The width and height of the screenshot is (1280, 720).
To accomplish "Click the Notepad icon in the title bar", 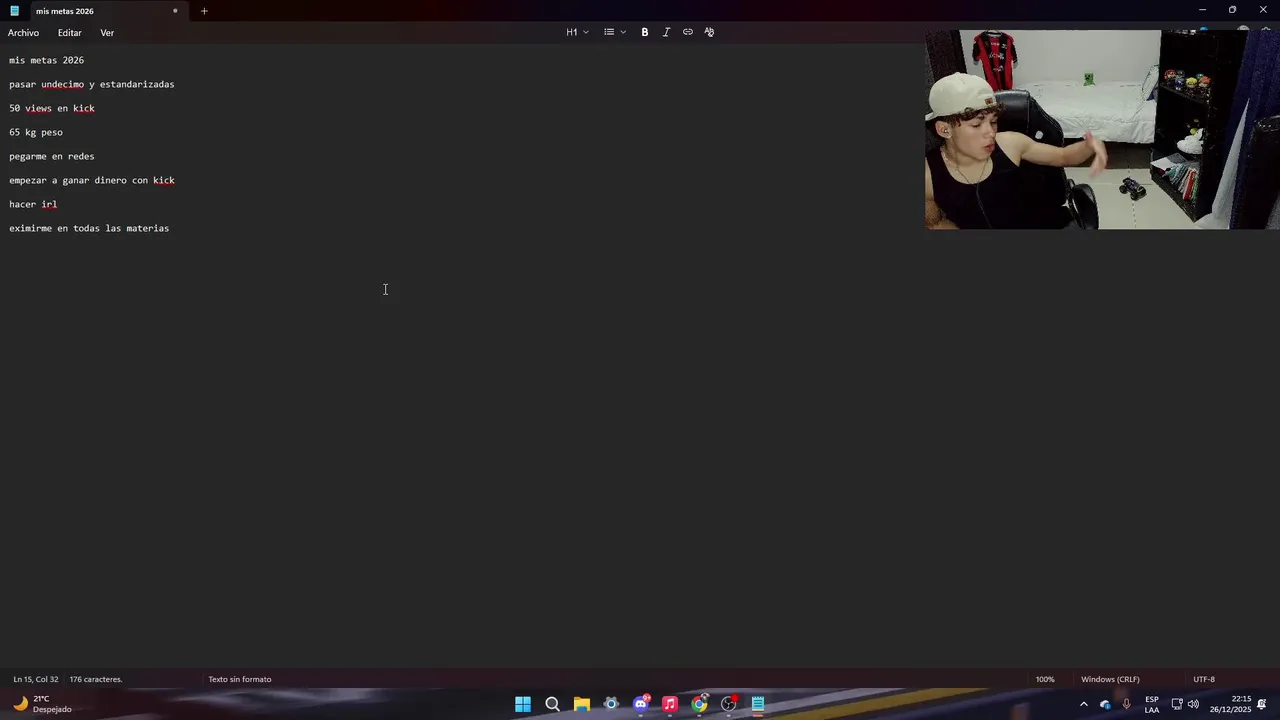I will pos(14,11).
